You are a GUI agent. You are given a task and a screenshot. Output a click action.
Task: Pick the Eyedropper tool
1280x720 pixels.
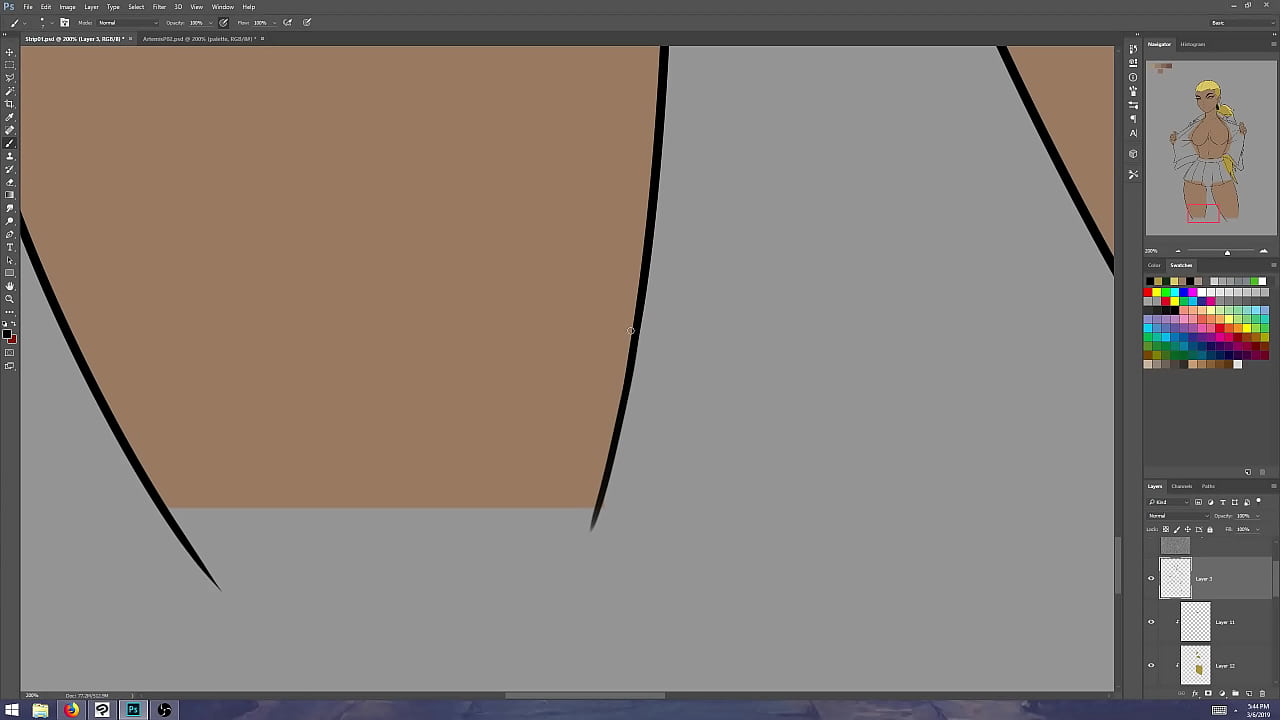[x=10, y=117]
